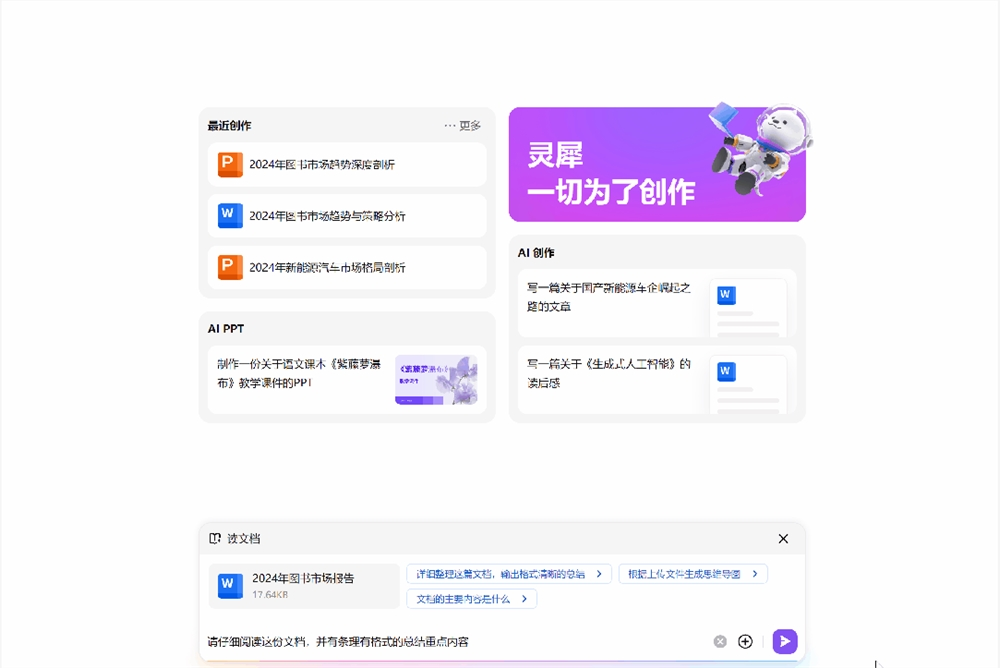Click the orange PPT icon on 2024年图书市场趋势深度剖析
The image size is (1000, 668).
point(230,164)
